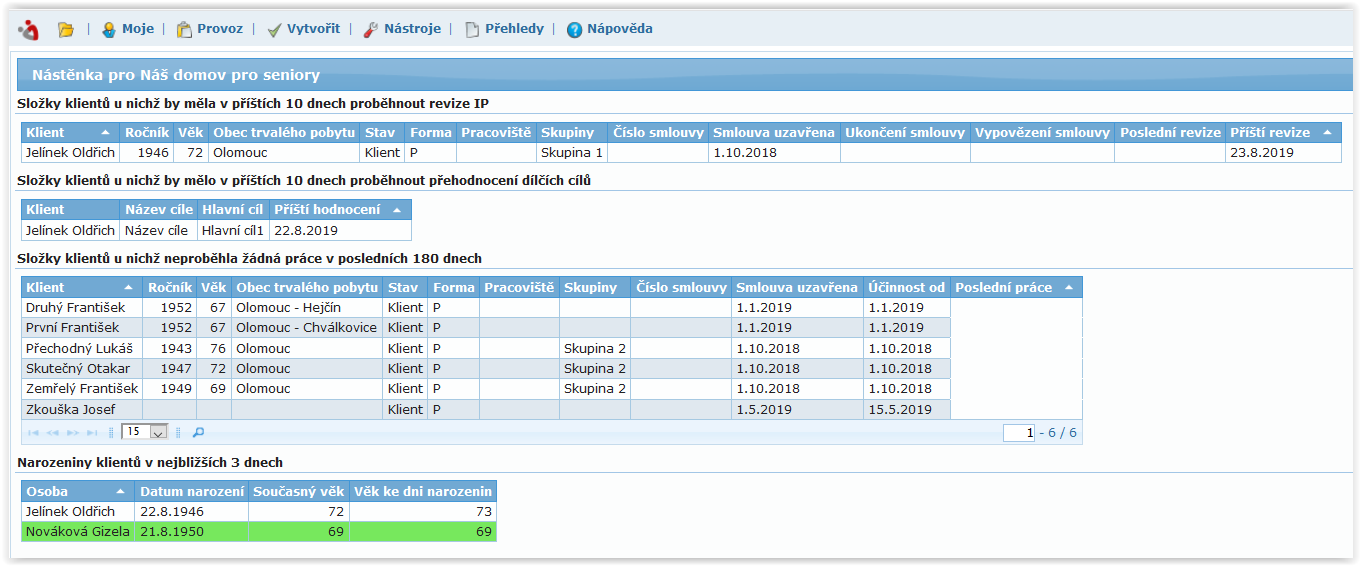The height and width of the screenshot is (566, 1361).
Task: Open the Provoz menu
Action: pos(209,29)
